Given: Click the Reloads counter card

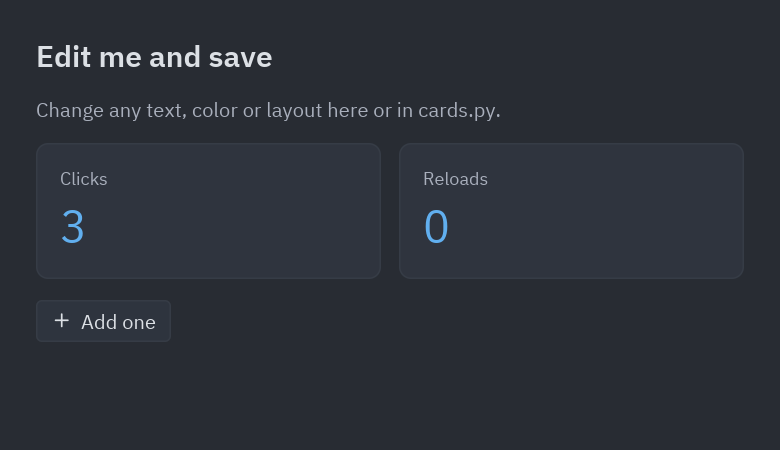Looking at the screenshot, I should pos(571,211).
